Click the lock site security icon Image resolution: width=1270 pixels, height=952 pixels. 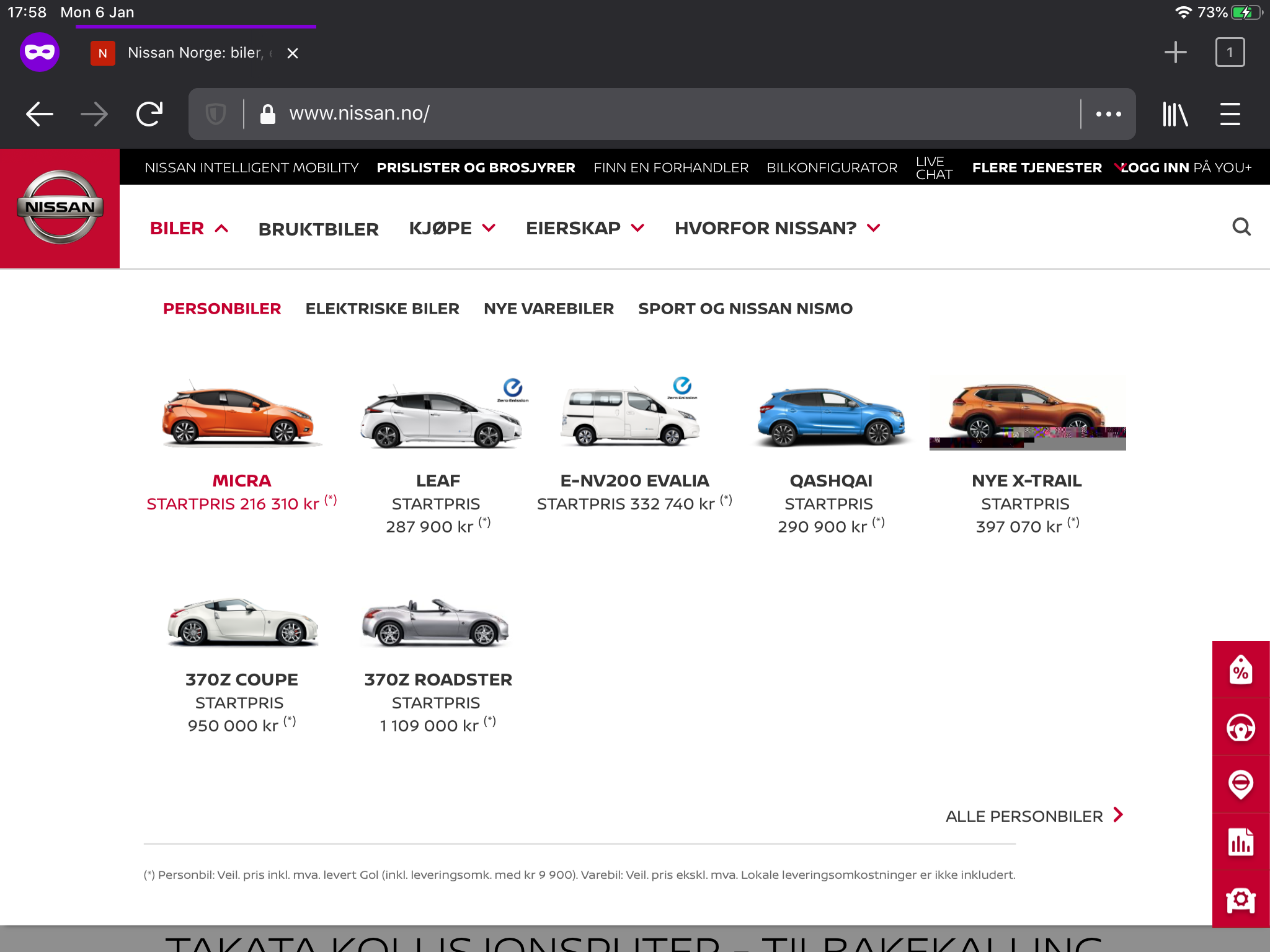(267, 114)
